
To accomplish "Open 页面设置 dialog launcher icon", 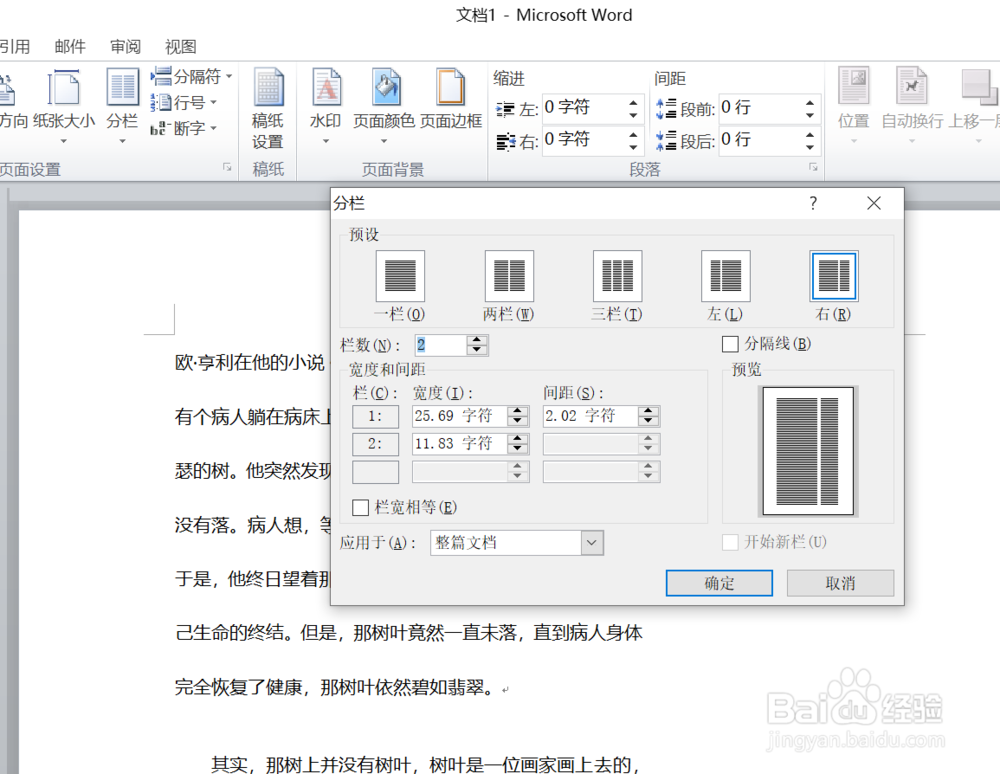I will coord(227,167).
